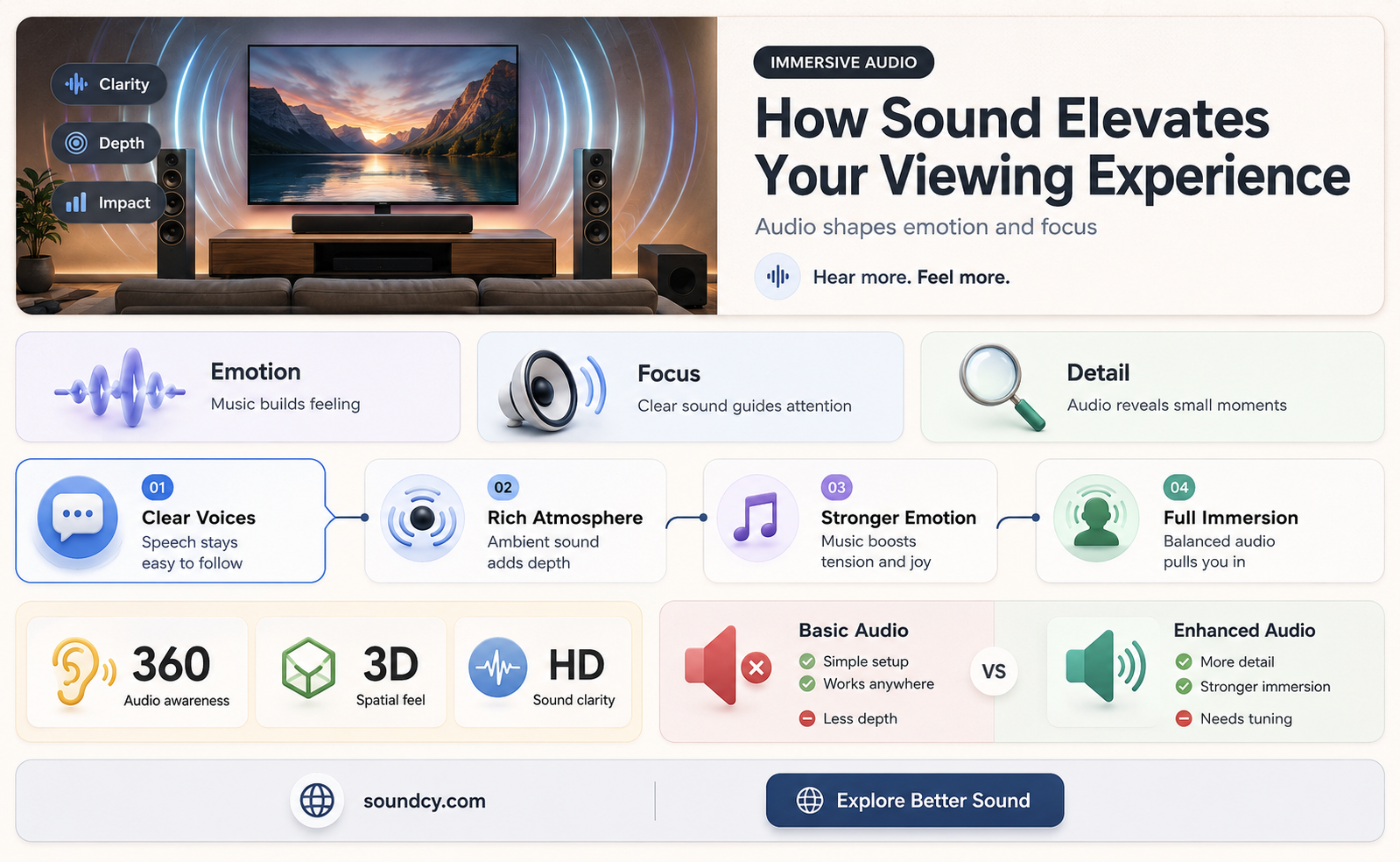1400x862 pixels.
Task: Click the green listener Full Immersion icon
Action: tap(1096, 518)
